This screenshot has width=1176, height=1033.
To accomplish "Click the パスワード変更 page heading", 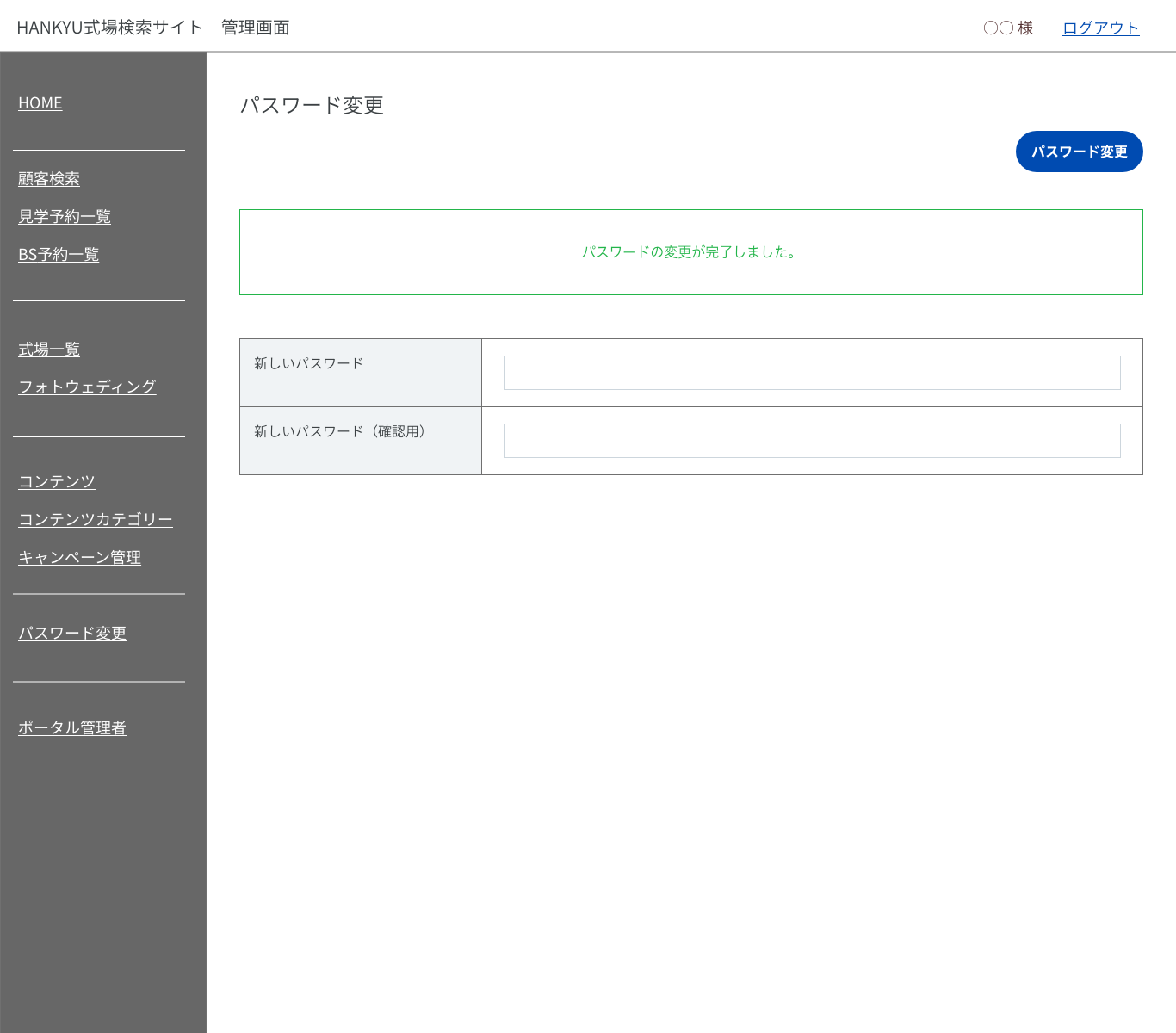I will (312, 105).
